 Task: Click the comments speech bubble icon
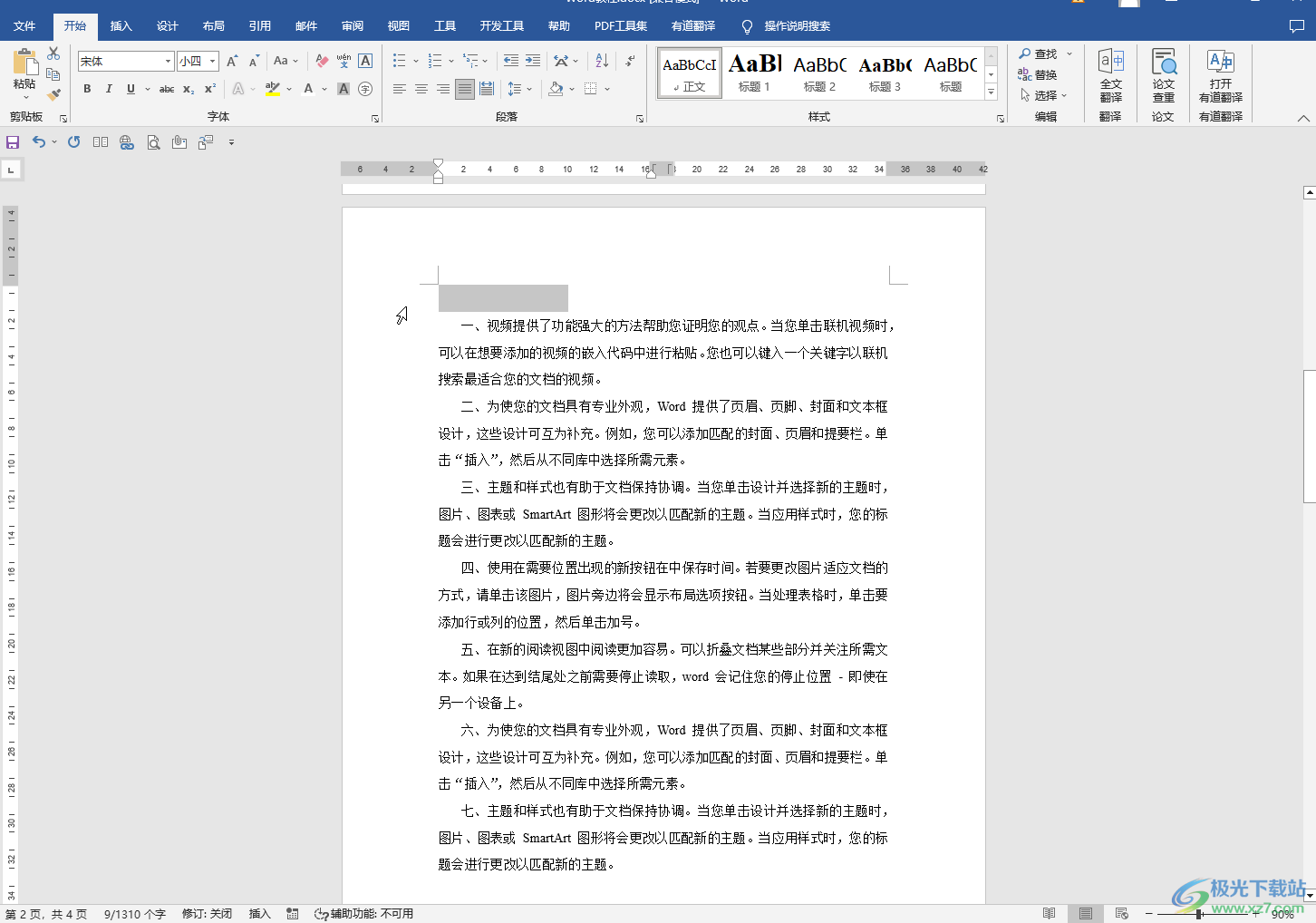point(1297,26)
